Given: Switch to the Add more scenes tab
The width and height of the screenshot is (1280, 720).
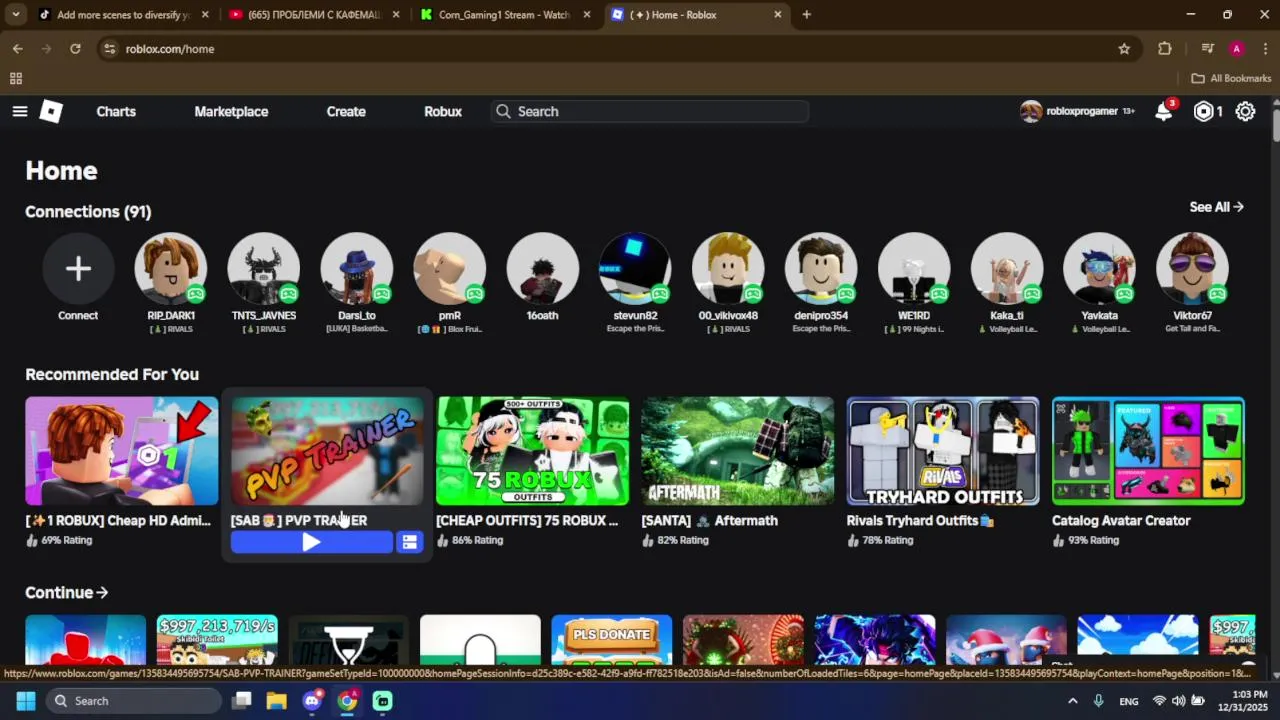Looking at the screenshot, I should point(123,15).
